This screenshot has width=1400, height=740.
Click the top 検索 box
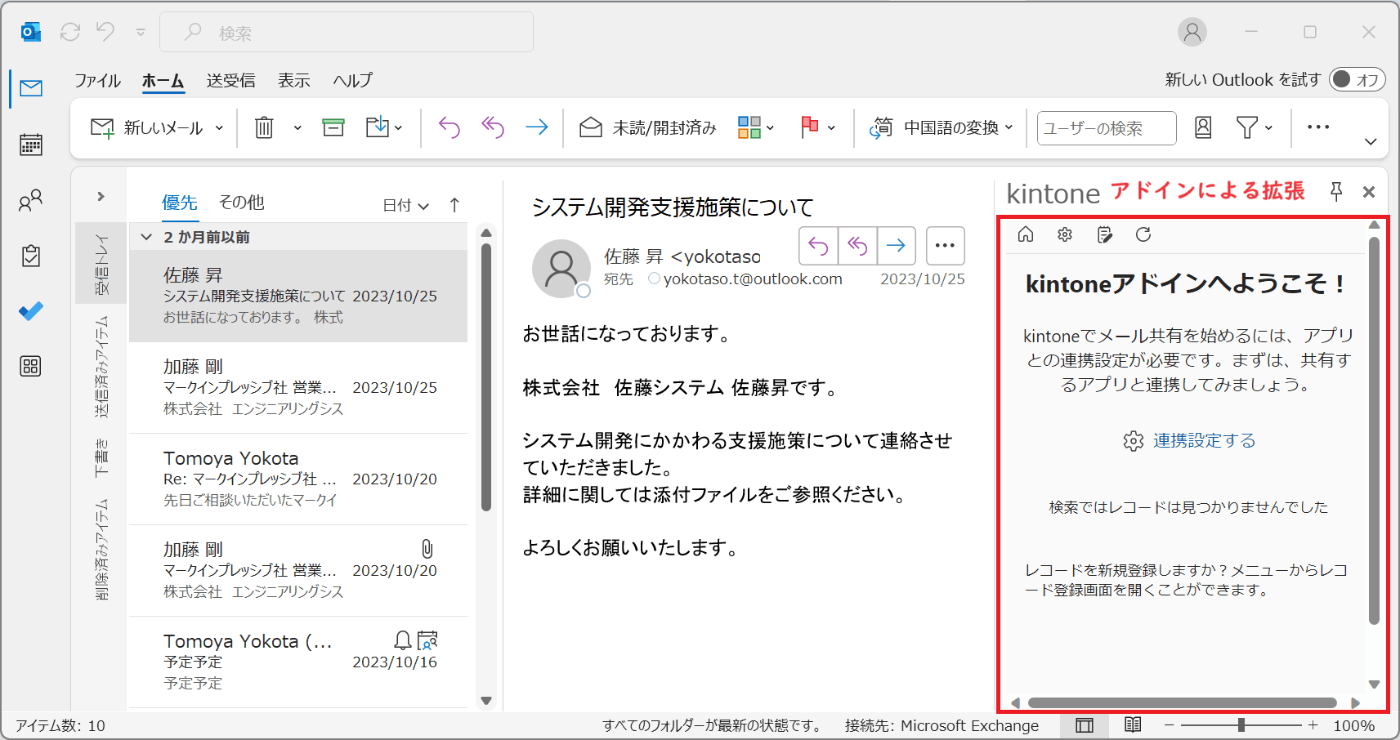pyautogui.click(x=346, y=32)
